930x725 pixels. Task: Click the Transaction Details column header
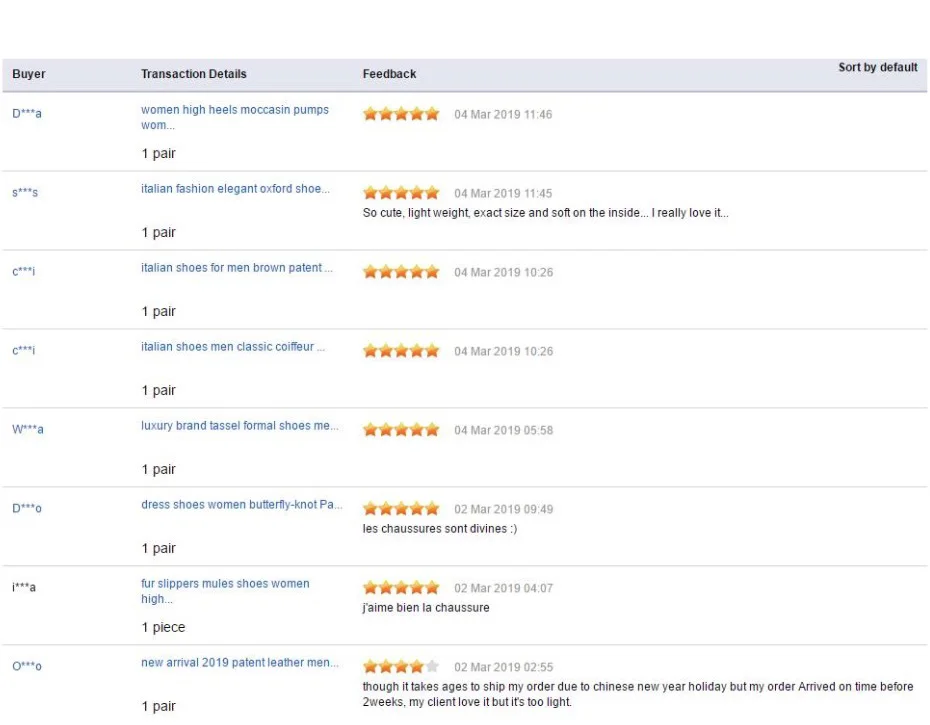click(193, 74)
